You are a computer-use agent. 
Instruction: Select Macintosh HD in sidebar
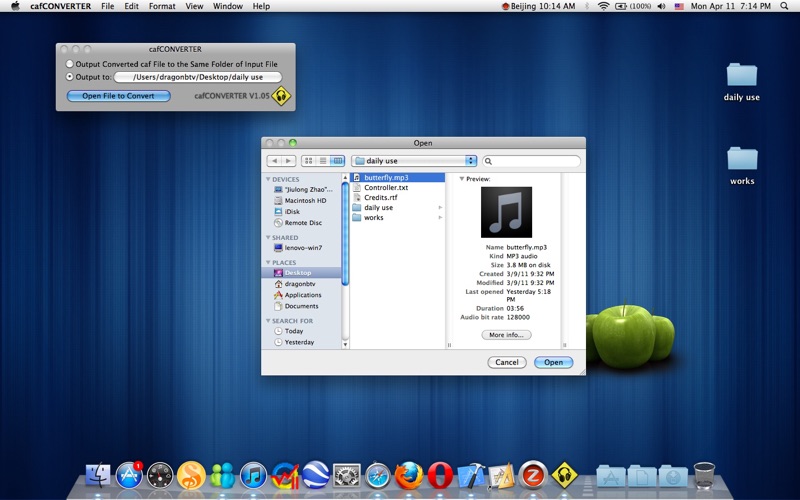point(301,201)
